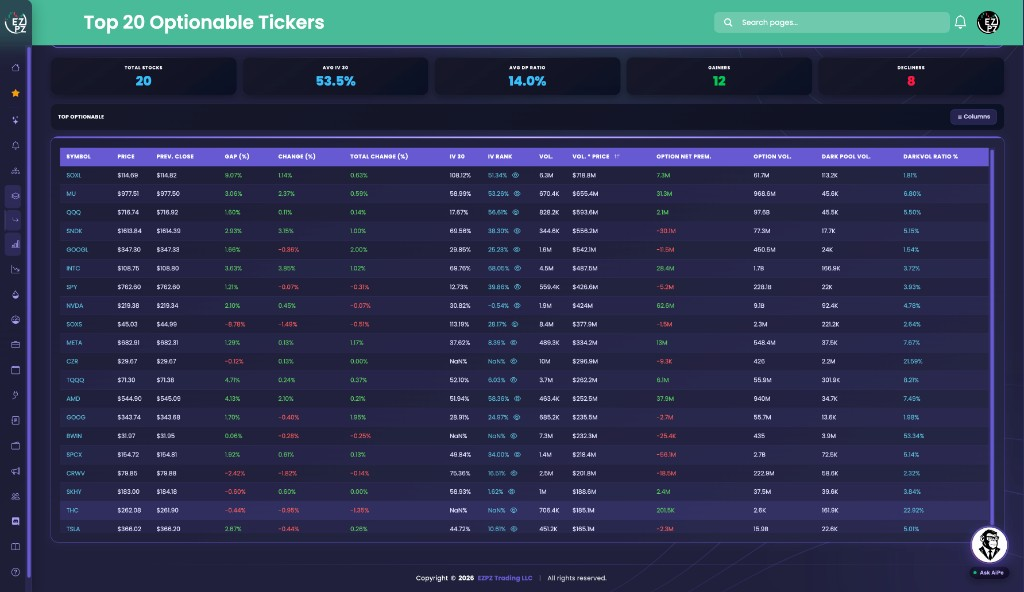Sort table by Price column header
This screenshot has width=1024, height=592.
tap(126, 157)
